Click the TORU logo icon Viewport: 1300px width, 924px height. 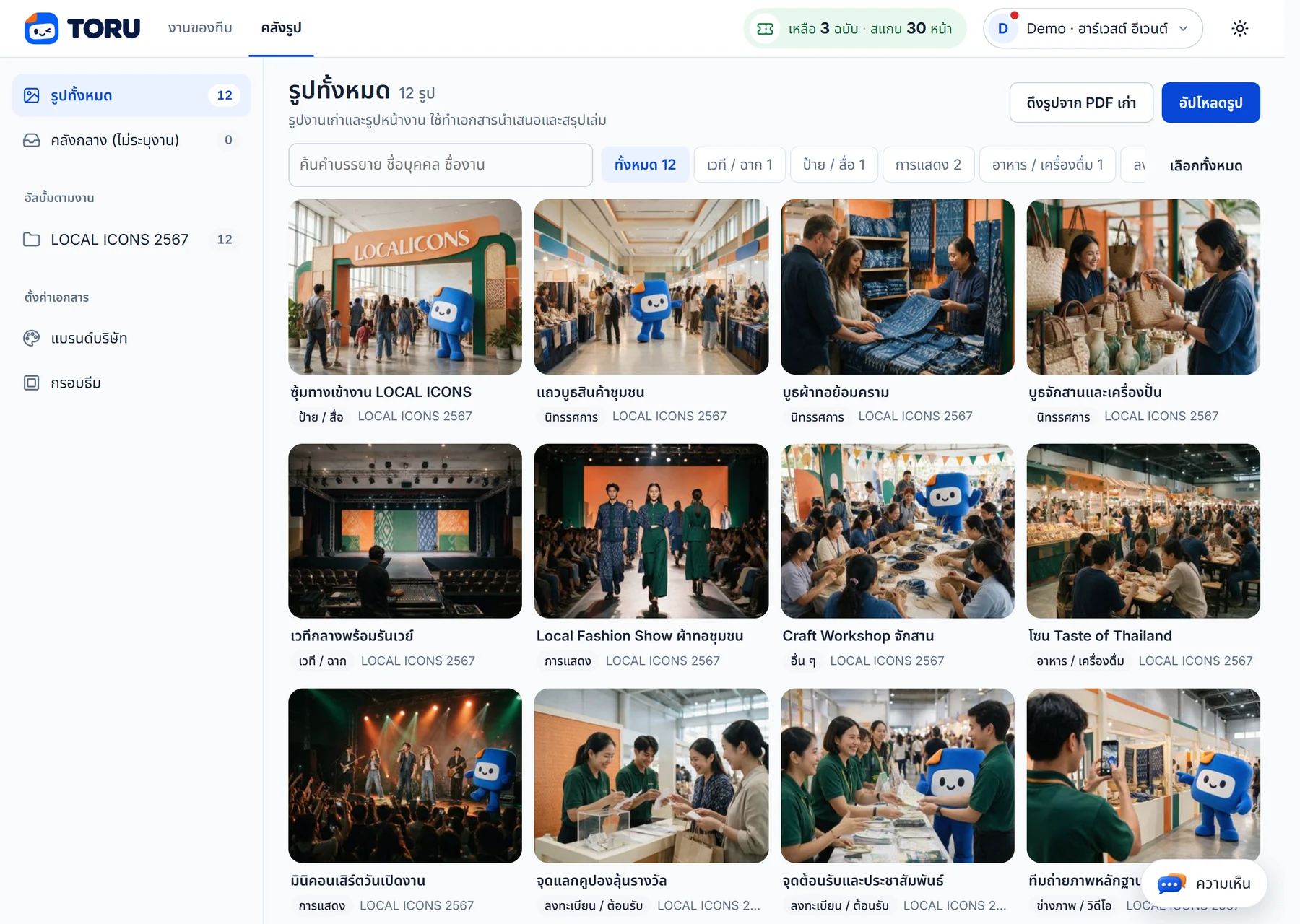tap(41, 28)
